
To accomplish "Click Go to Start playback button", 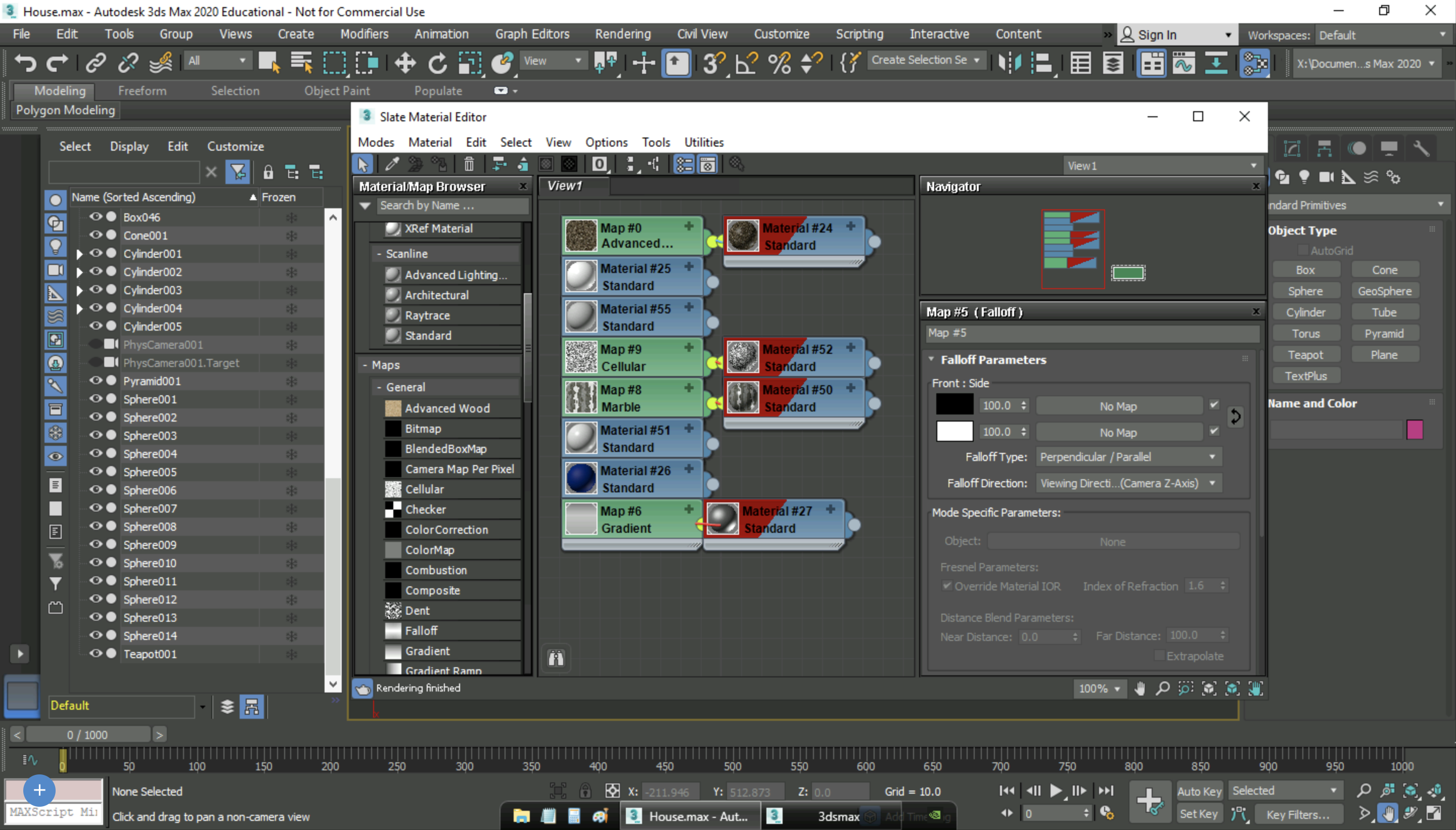I will coord(1007,791).
